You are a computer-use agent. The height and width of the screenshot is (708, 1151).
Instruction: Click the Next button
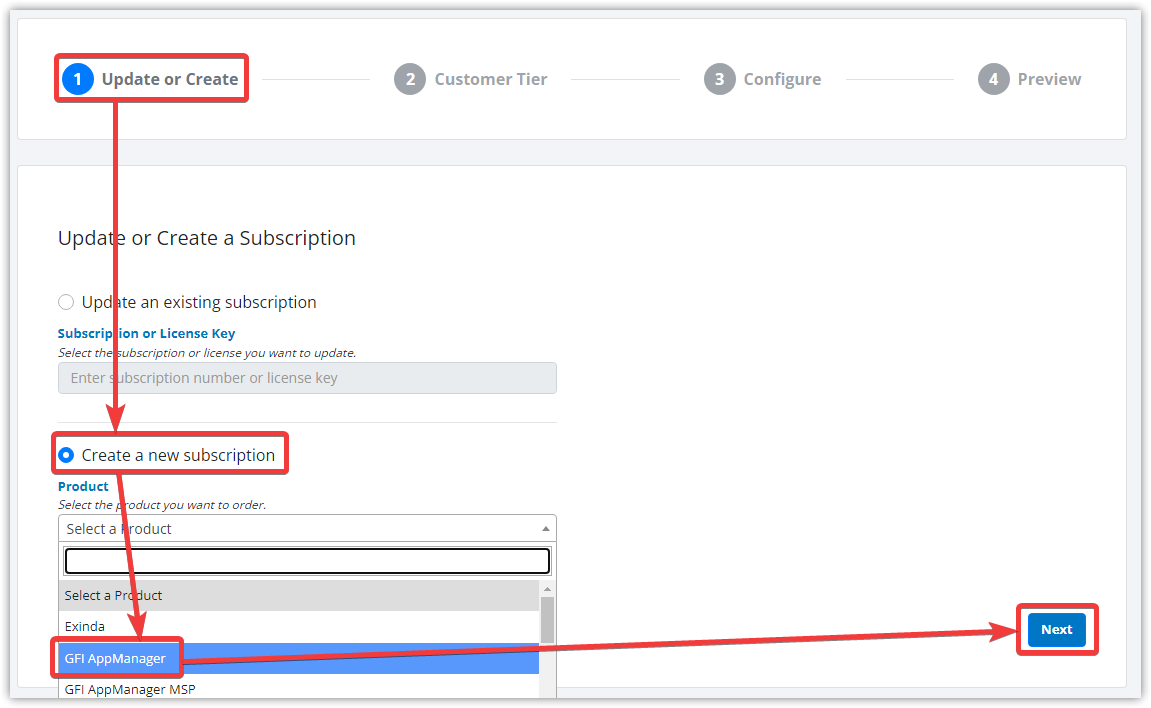click(x=1056, y=629)
